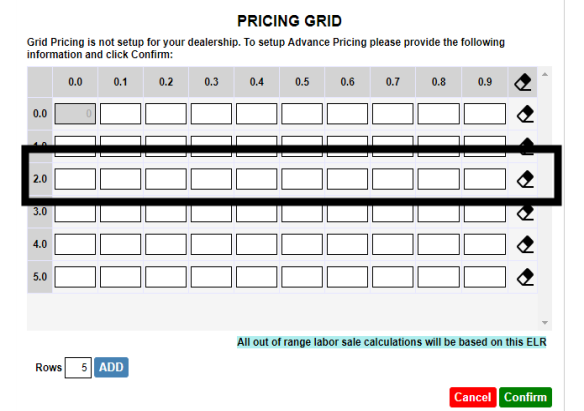The height and width of the screenshot is (411, 584).
Task: Erase row 4.0 with its eraser icon
Action: click(x=525, y=244)
